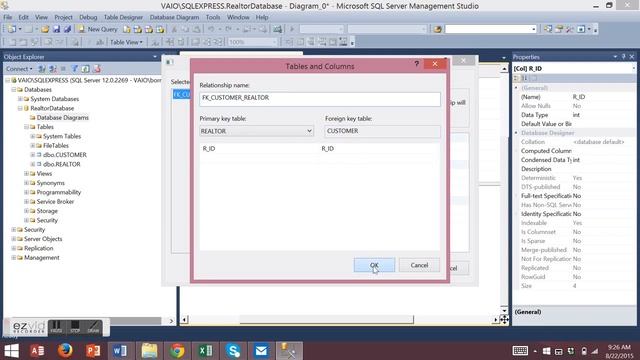The image size is (640, 360).
Task: Click the Open File folder icon
Action: 45,29
